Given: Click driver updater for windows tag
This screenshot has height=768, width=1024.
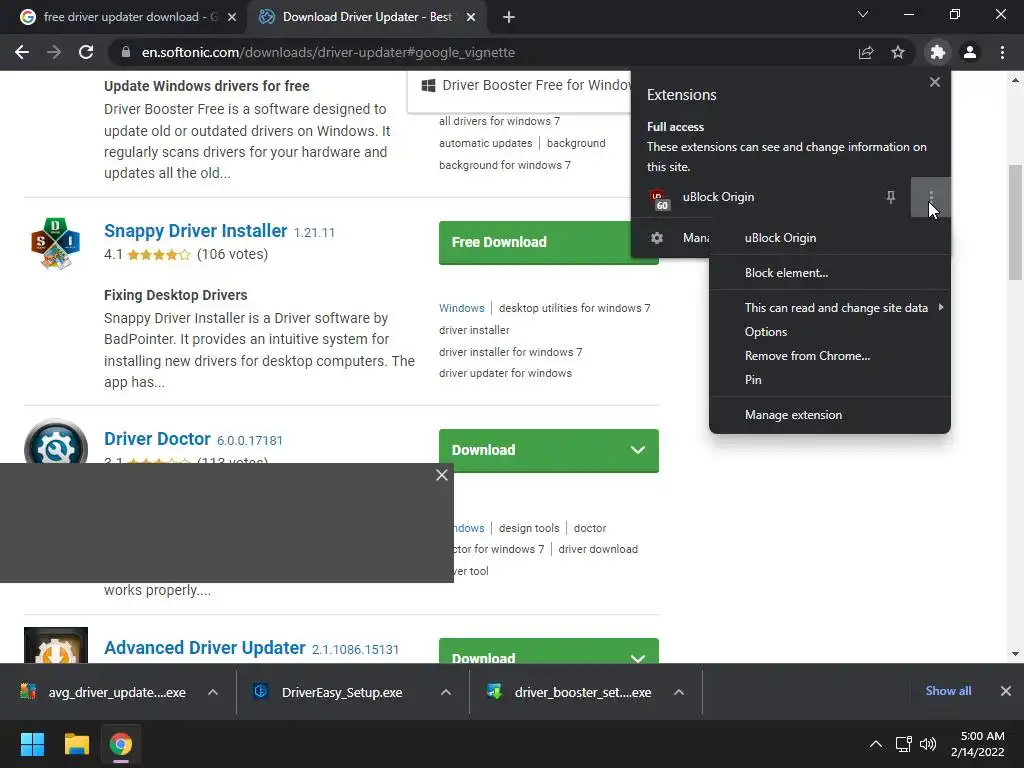Looking at the screenshot, I should 505,373.
